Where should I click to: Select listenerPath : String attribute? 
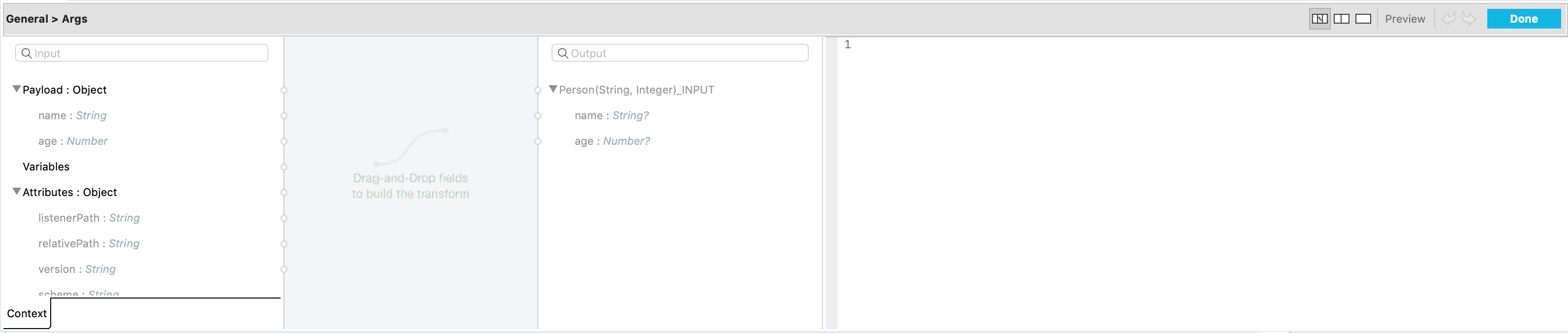point(89,218)
